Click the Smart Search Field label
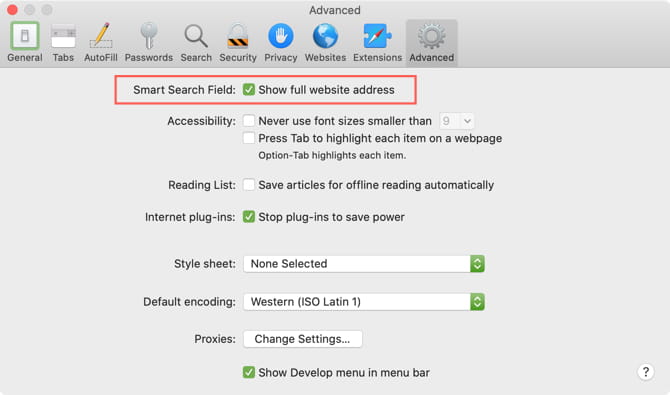Screen dimensions: 670x395 [184, 90]
